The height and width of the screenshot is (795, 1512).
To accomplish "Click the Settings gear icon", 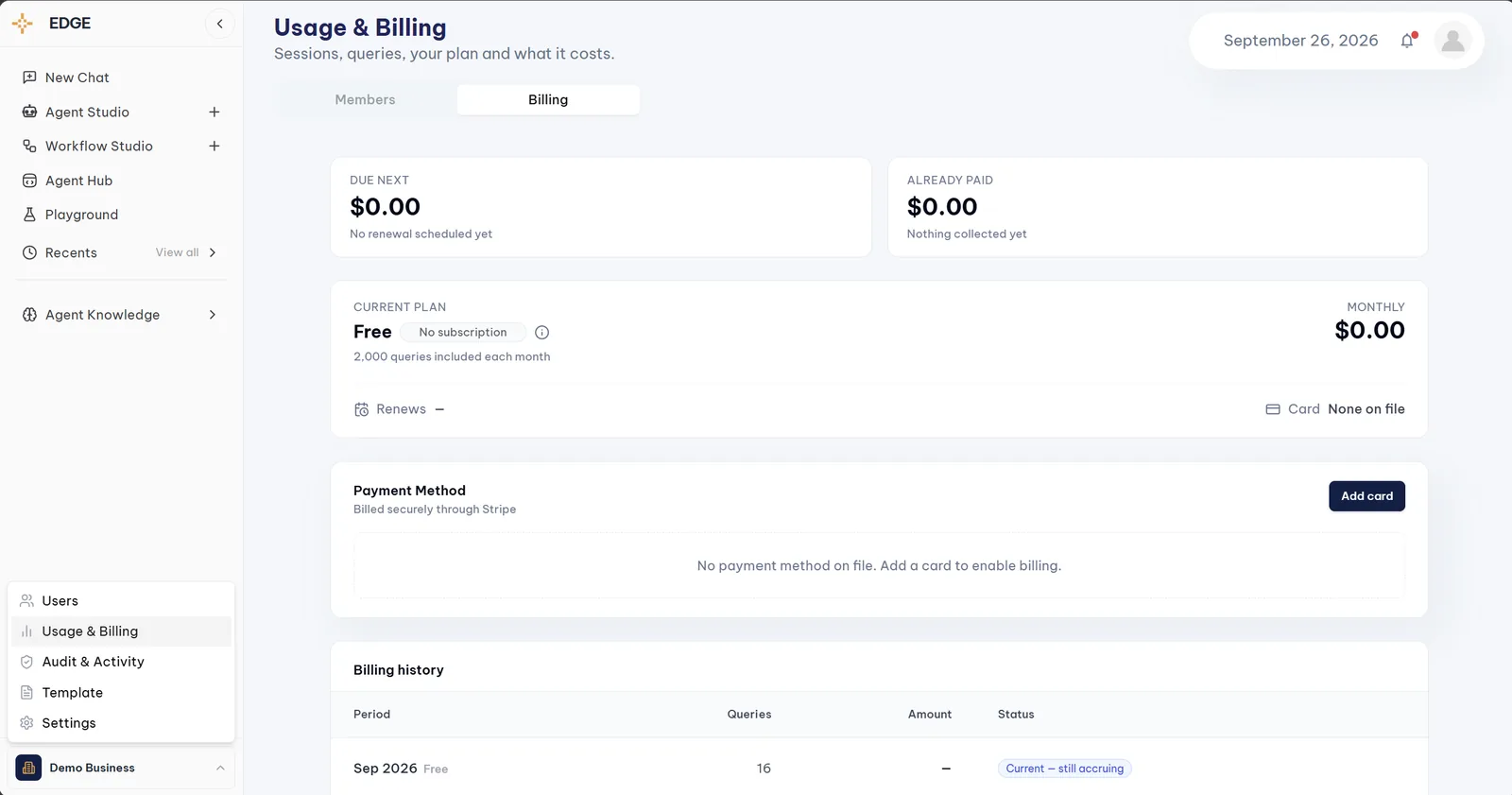I will (26, 723).
